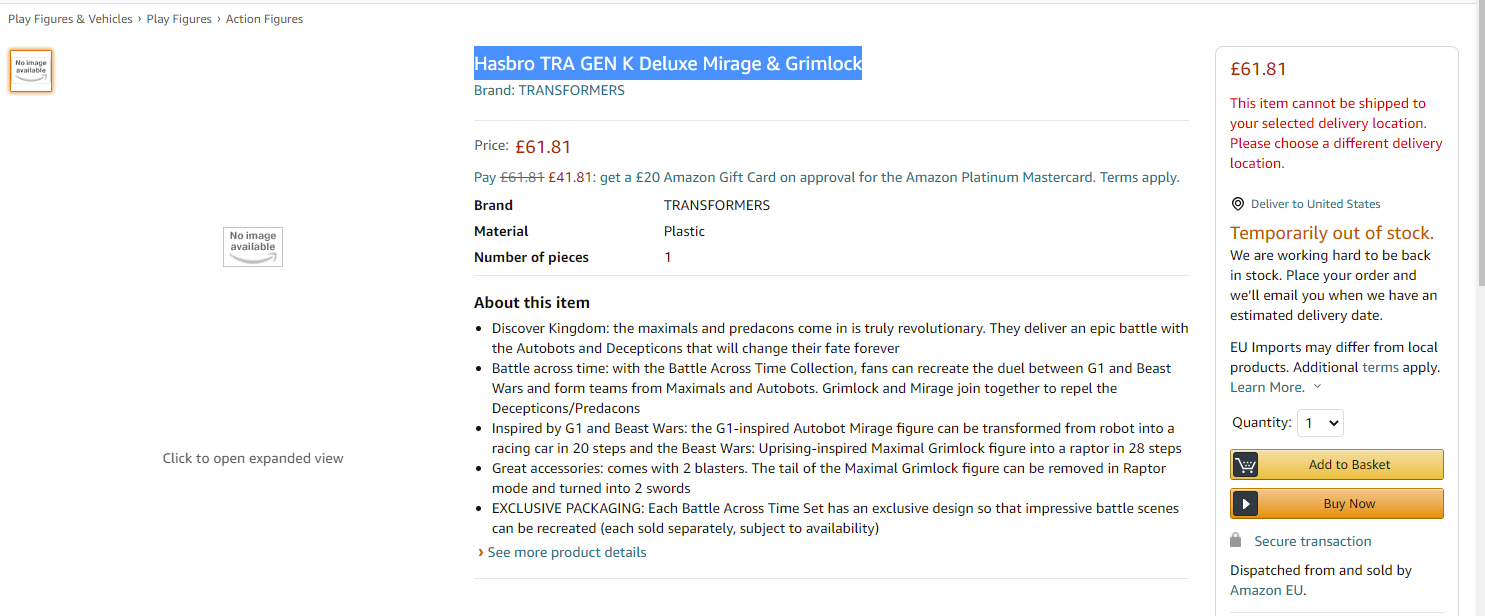Go to Play Figures breadcrumb
1485x616 pixels.
(179, 19)
